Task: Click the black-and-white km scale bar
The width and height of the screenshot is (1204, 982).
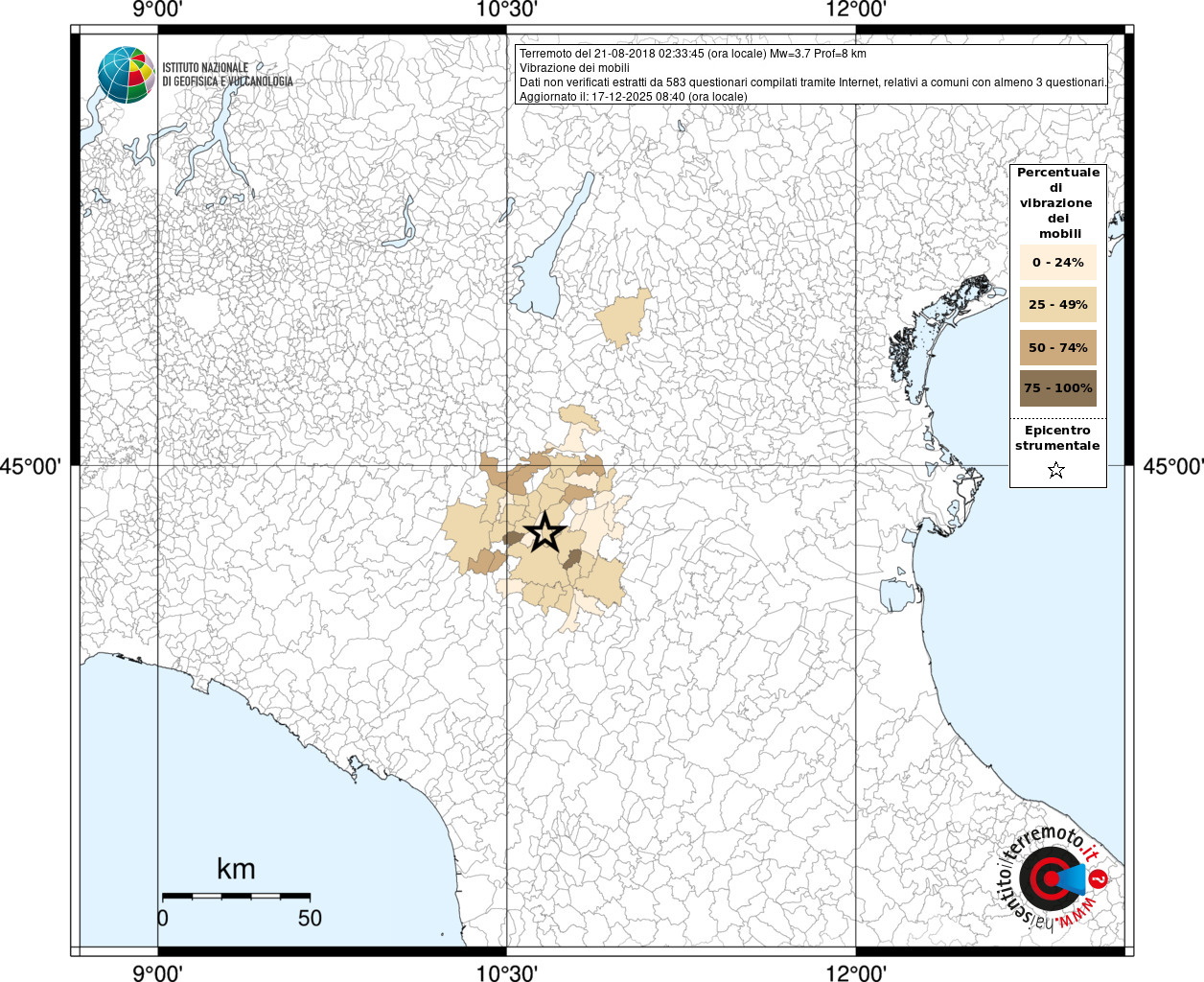Action: coord(236,896)
